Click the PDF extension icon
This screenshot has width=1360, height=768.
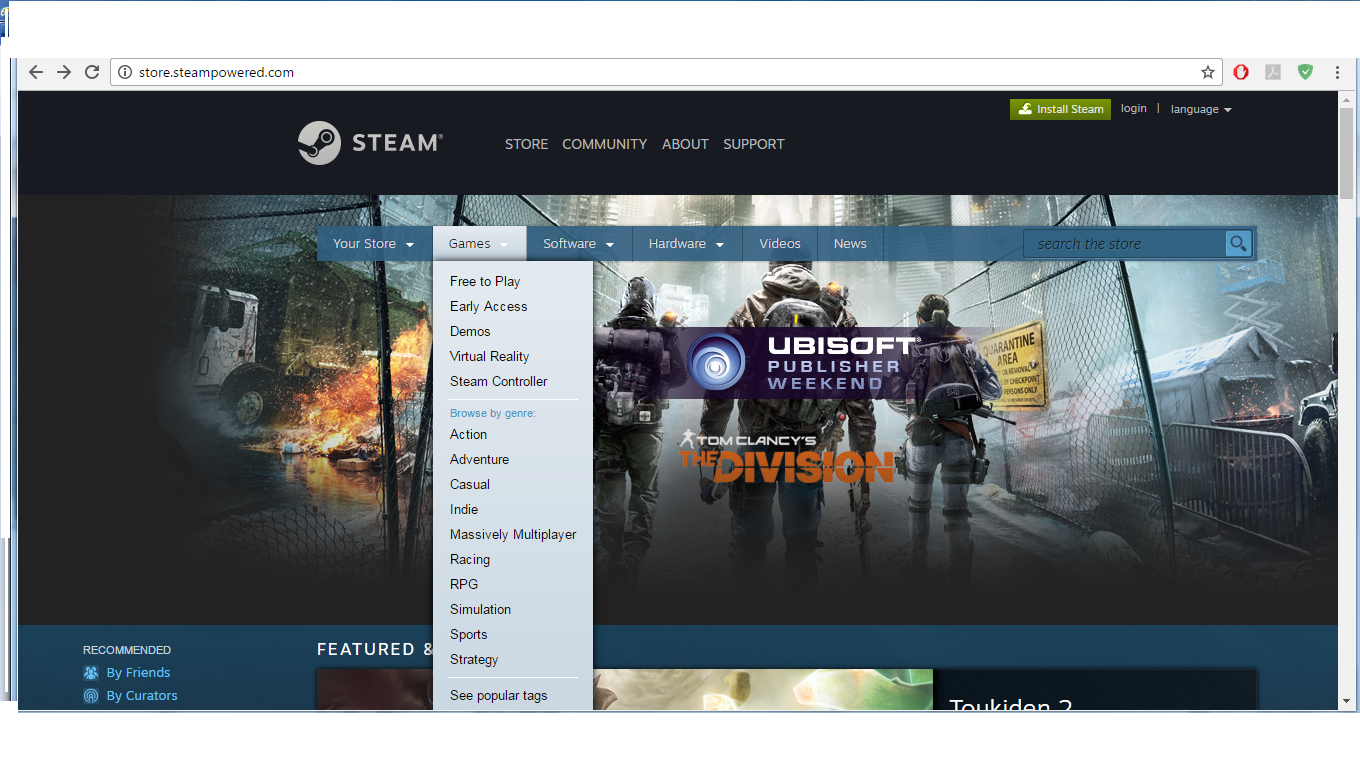click(1273, 72)
